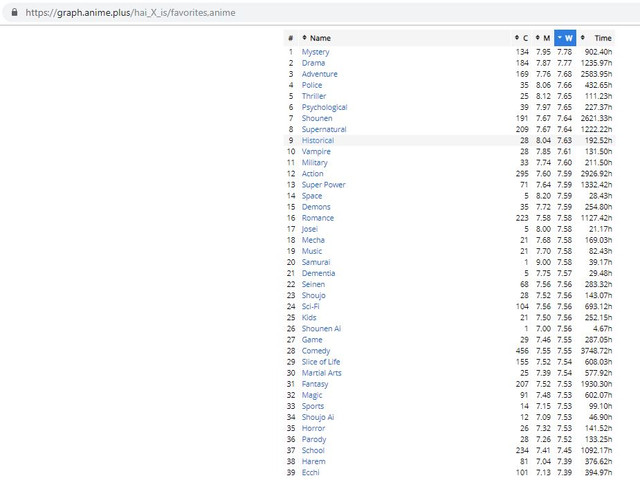
Task: Open the Comedy genre link
Action: (316, 351)
